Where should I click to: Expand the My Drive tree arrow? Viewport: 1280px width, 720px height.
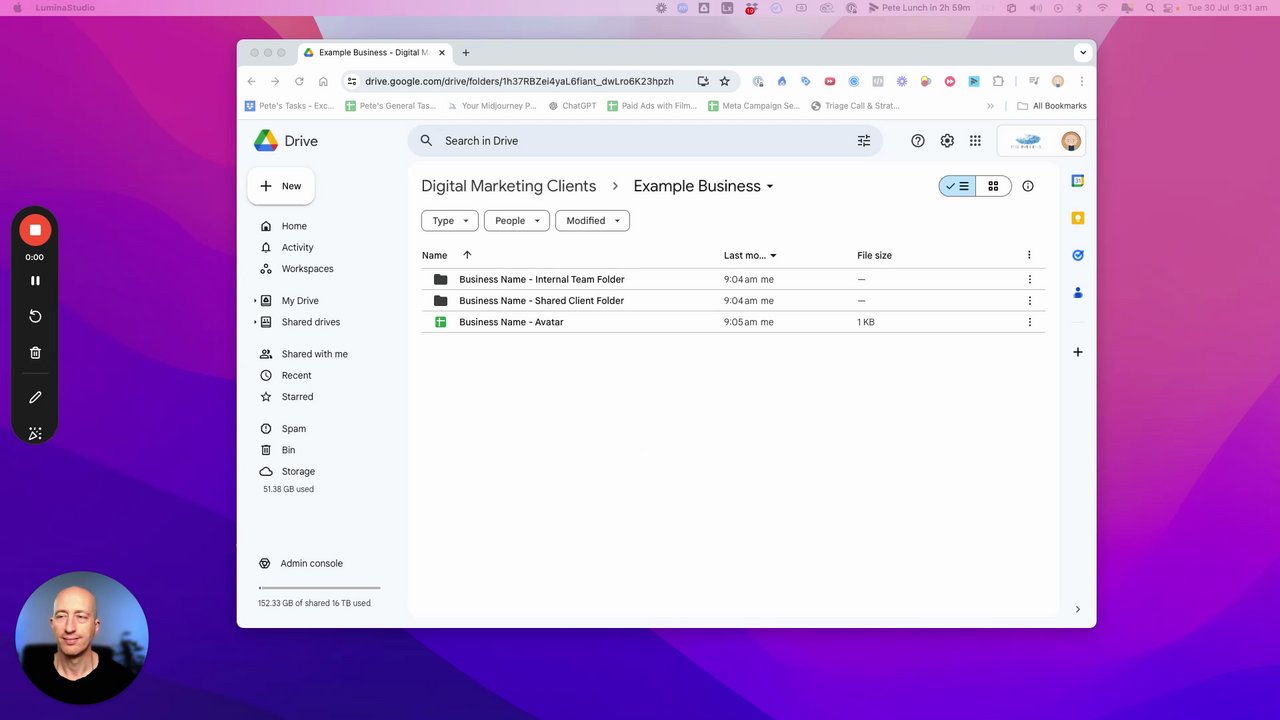[254, 301]
